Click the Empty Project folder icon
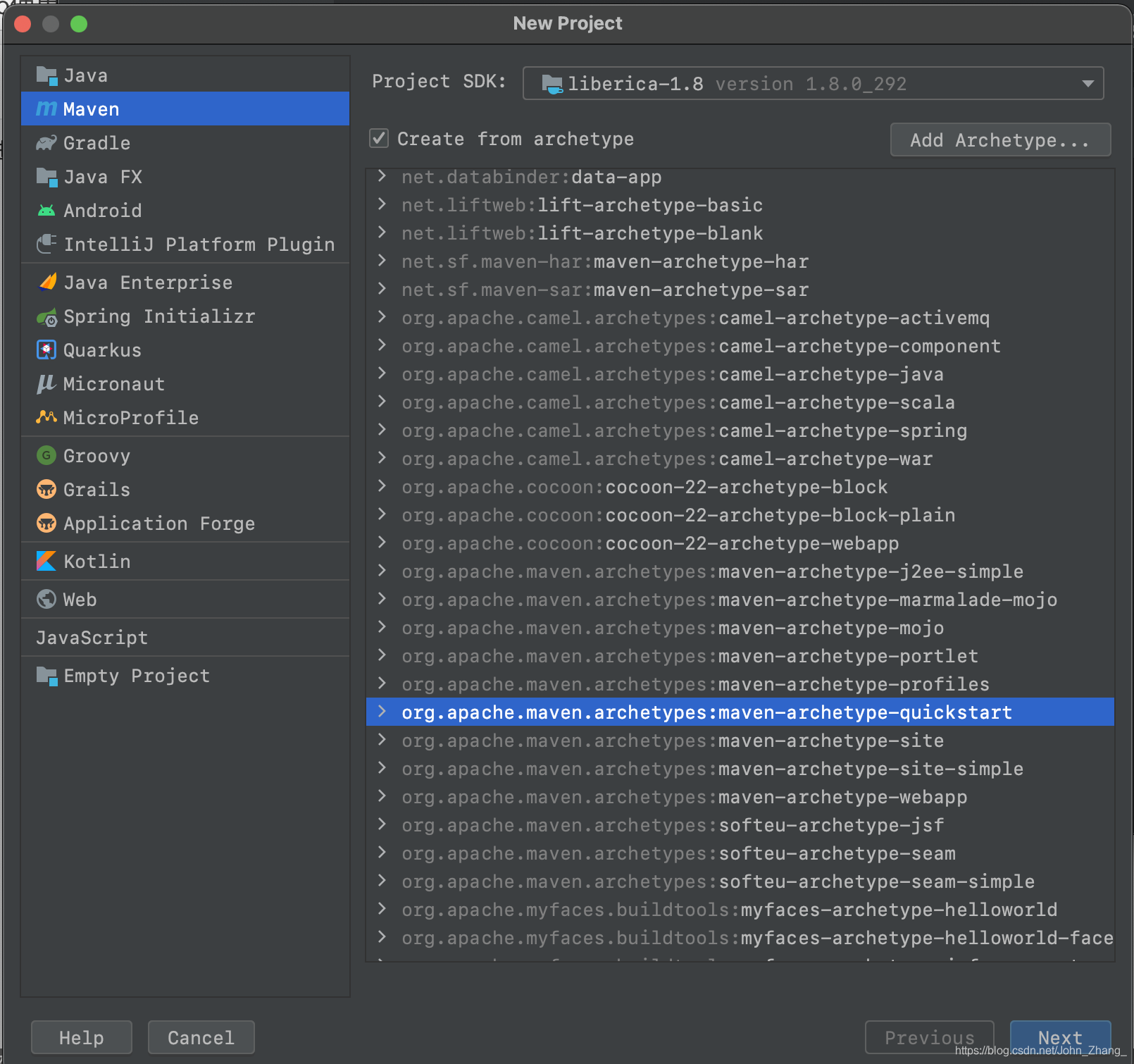 coord(46,676)
